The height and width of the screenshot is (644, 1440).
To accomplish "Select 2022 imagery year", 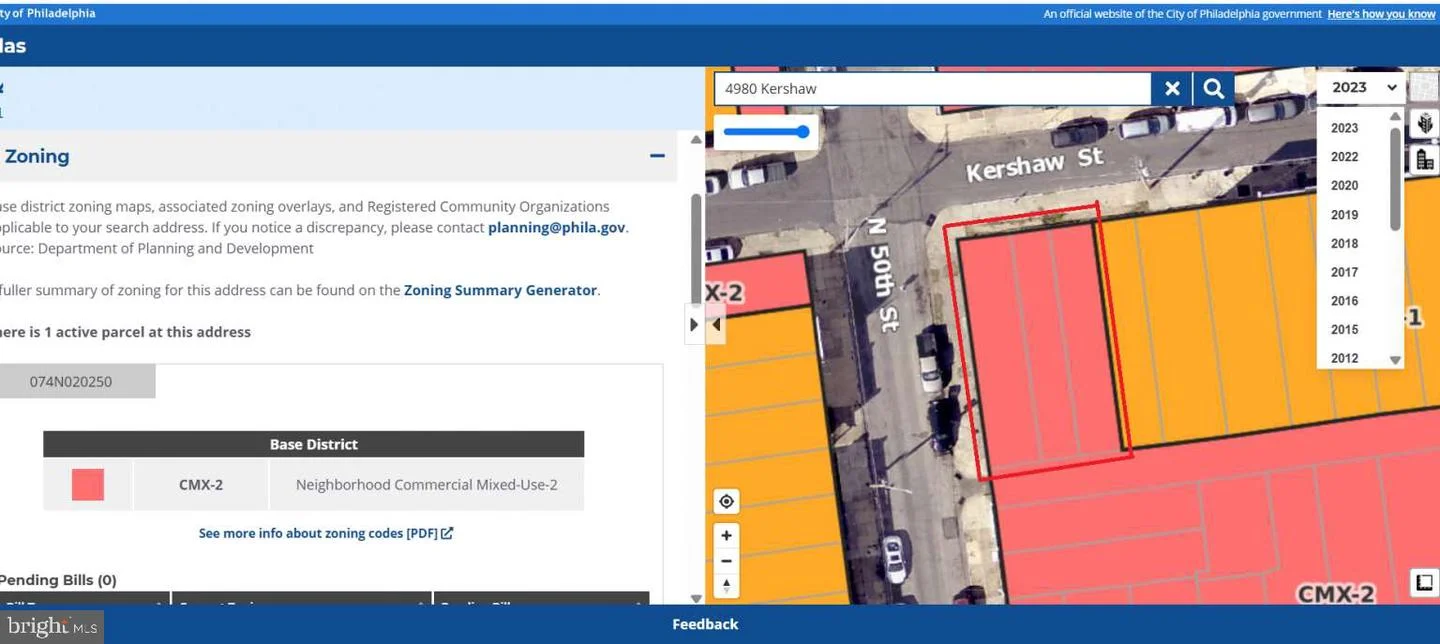I will (1344, 157).
